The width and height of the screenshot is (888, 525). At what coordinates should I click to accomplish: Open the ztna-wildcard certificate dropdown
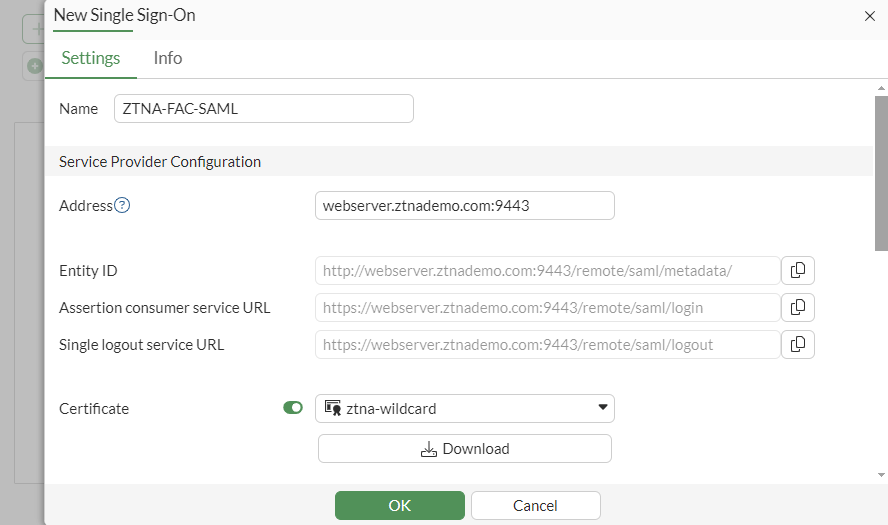coord(465,408)
